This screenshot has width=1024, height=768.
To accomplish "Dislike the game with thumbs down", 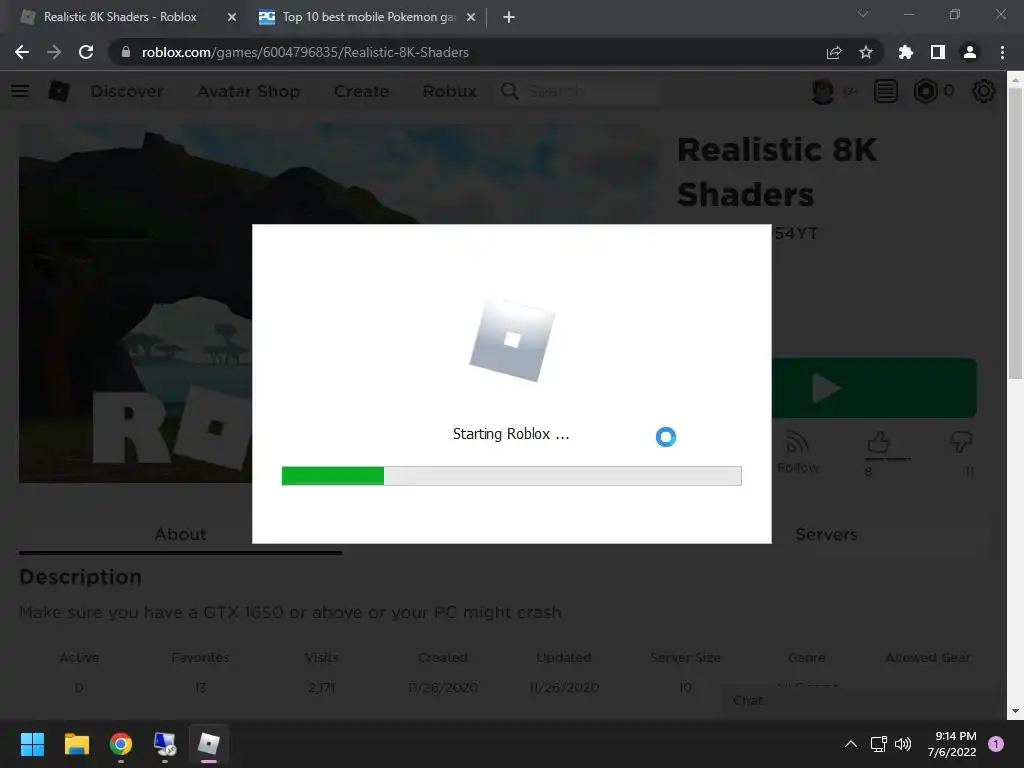I will tap(961, 444).
